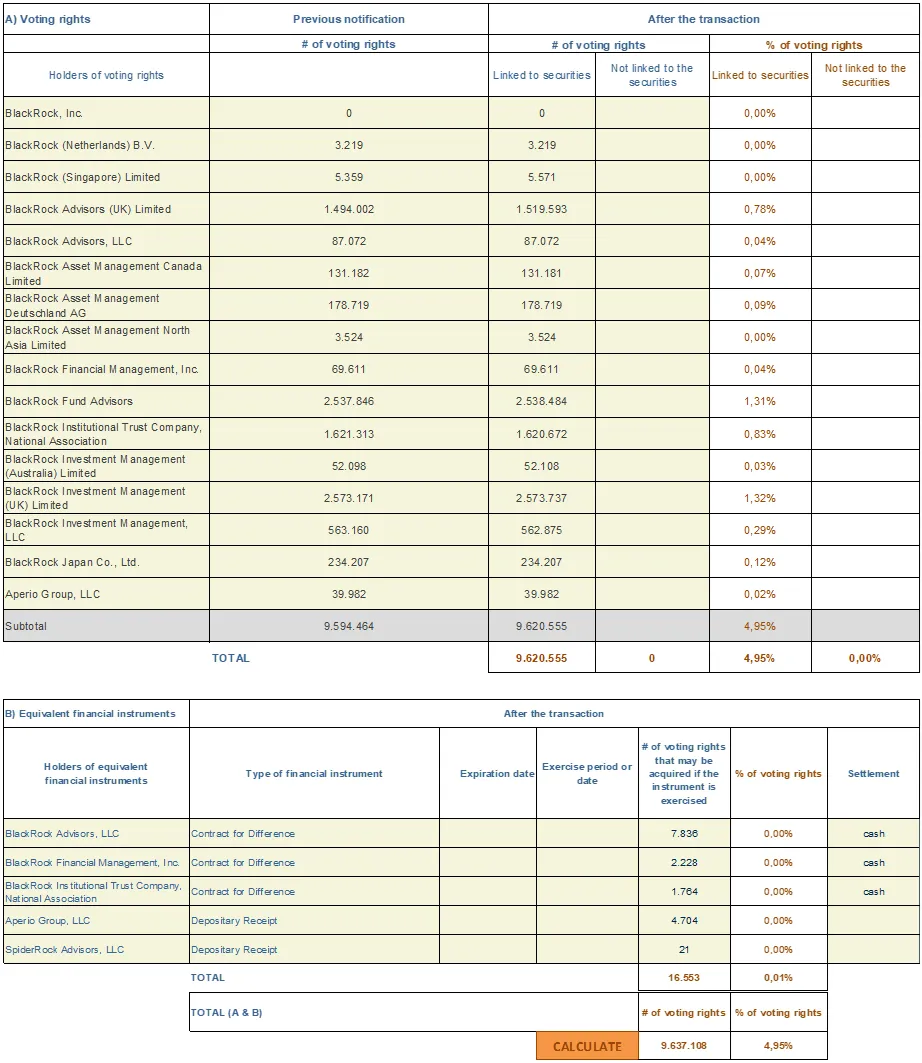Select BlackRock Asset Management Canada Limited cell
Image resolution: width=922 pixels, height=1063 pixels.
pyautogui.click(x=106, y=273)
